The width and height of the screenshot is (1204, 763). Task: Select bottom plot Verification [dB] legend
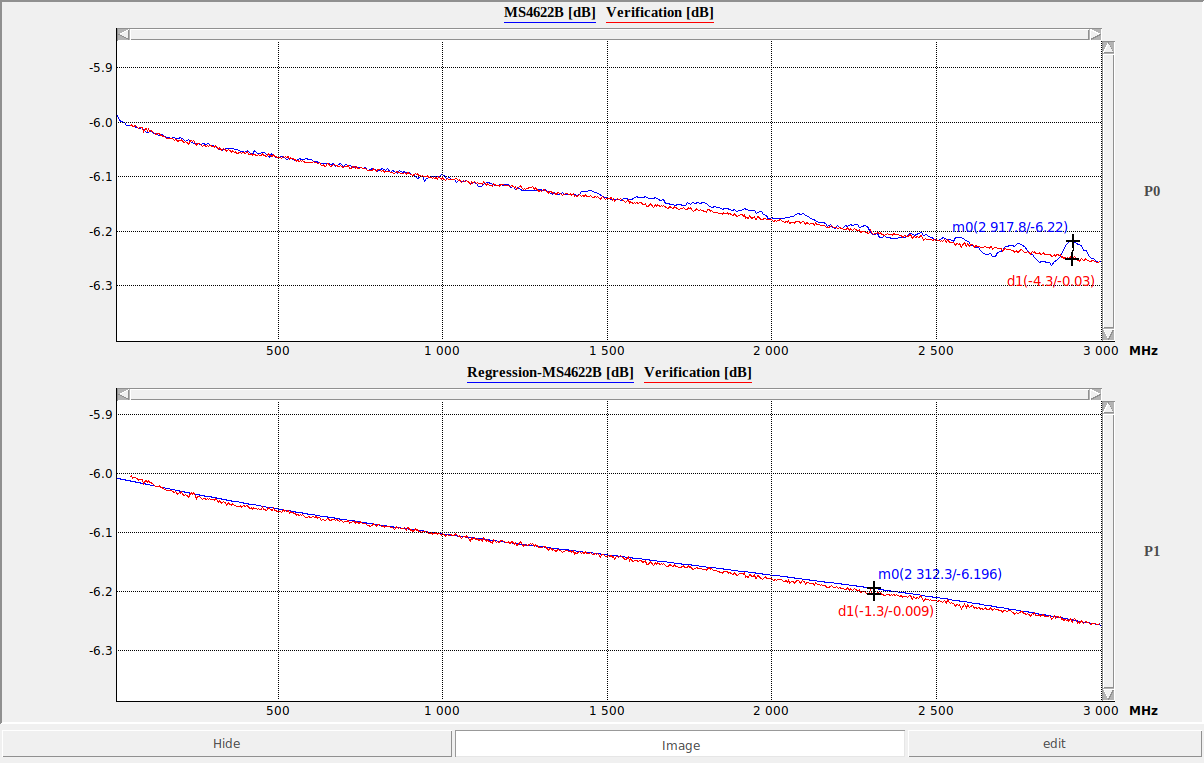pos(698,373)
